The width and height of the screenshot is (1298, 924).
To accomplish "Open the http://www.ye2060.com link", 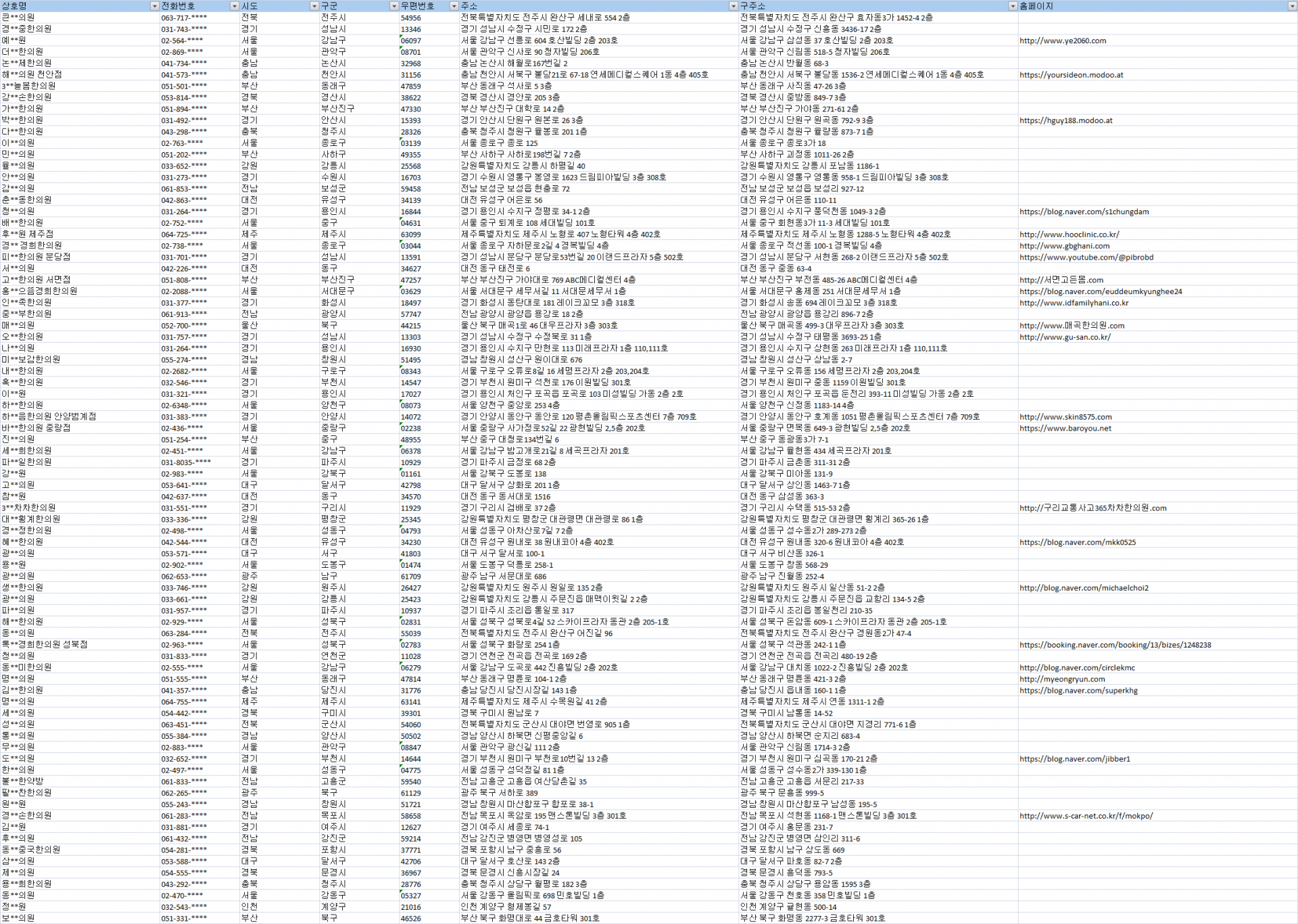I will coord(1063,41).
